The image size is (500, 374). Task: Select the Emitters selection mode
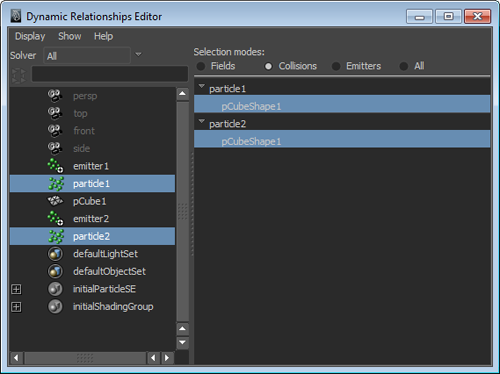coord(336,66)
